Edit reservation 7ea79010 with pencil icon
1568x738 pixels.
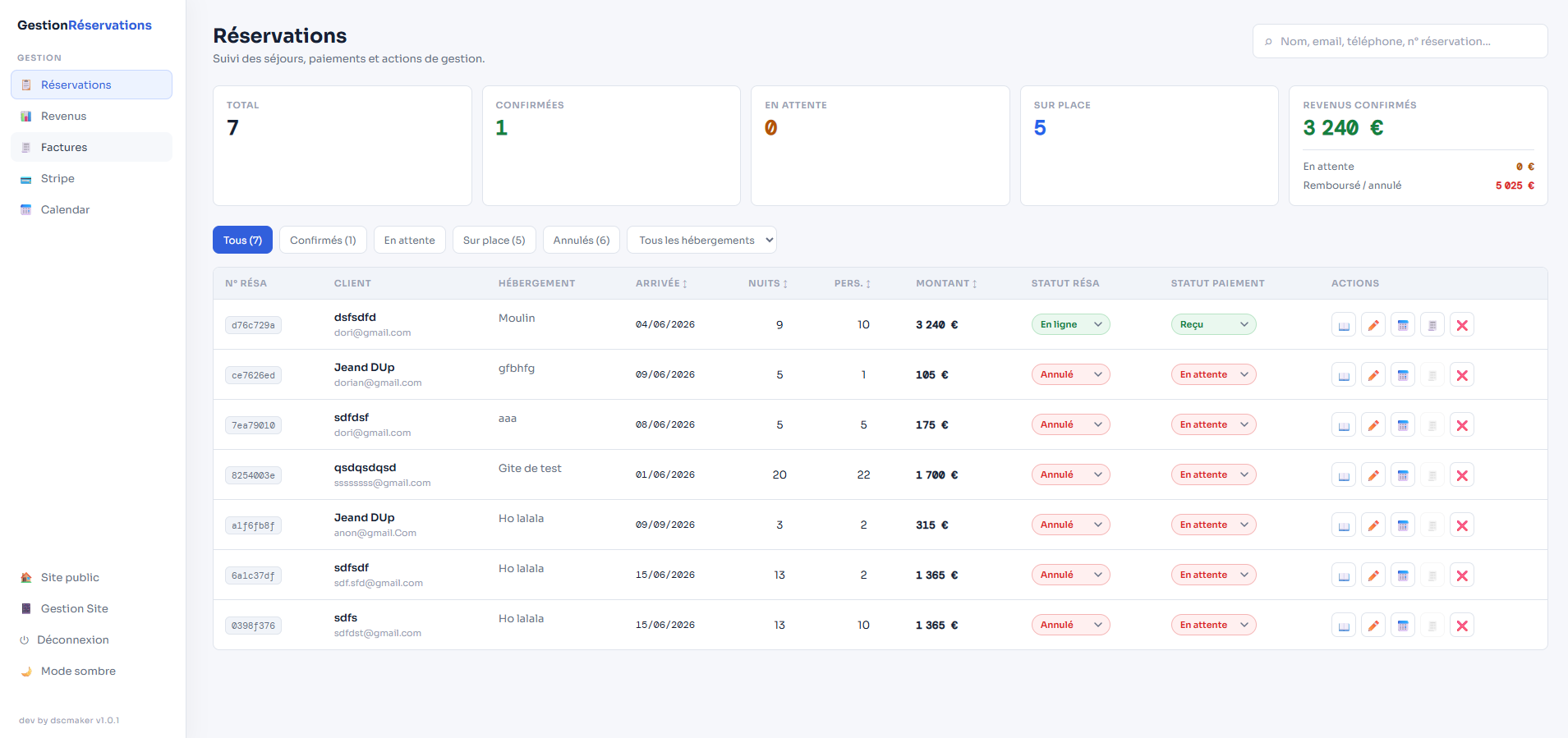1373,425
